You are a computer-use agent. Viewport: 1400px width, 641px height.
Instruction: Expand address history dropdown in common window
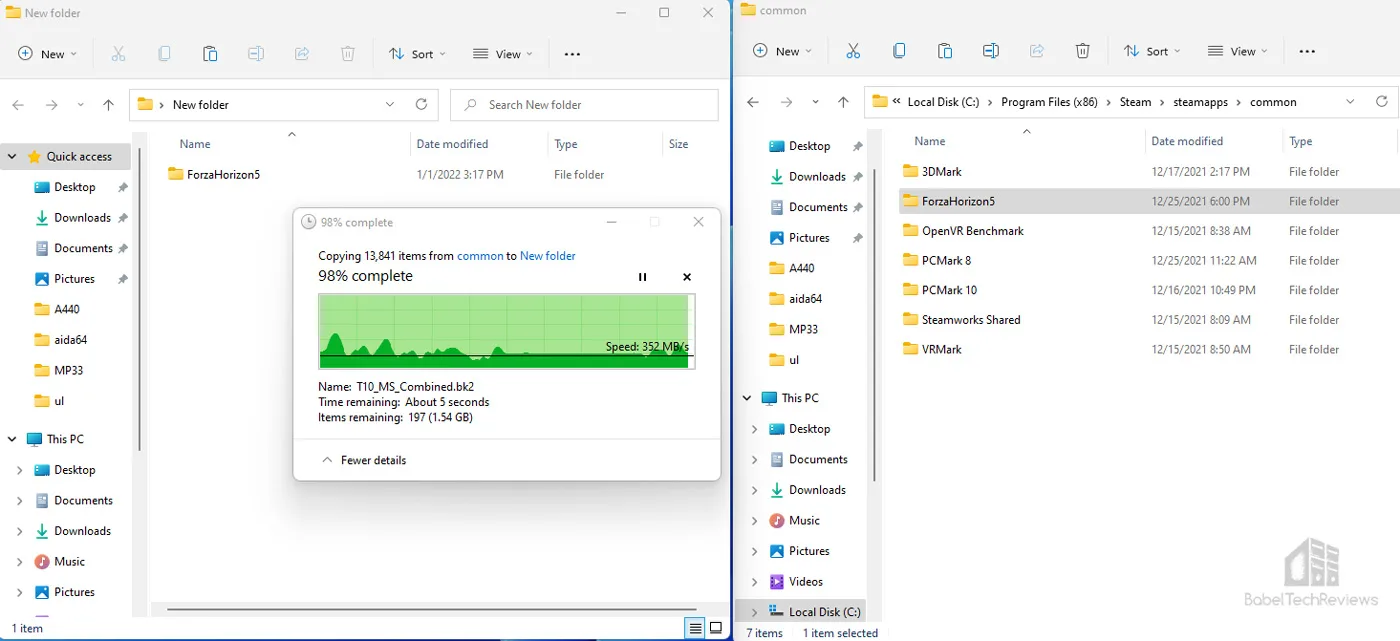1351,101
